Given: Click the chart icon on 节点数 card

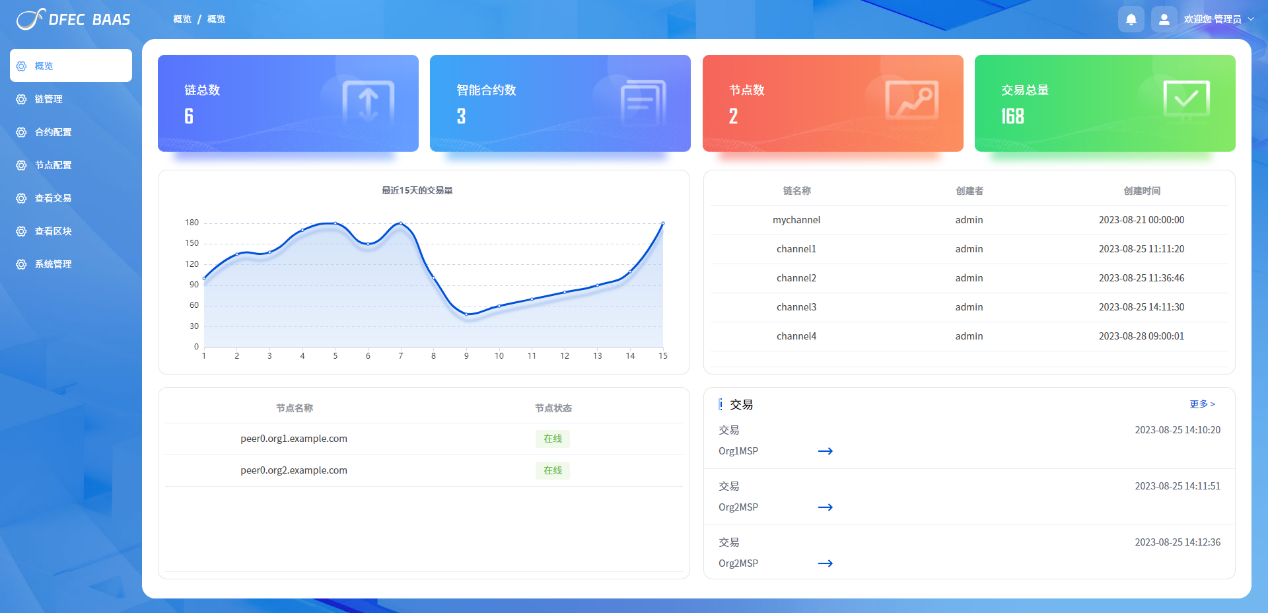Looking at the screenshot, I should tap(912, 102).
